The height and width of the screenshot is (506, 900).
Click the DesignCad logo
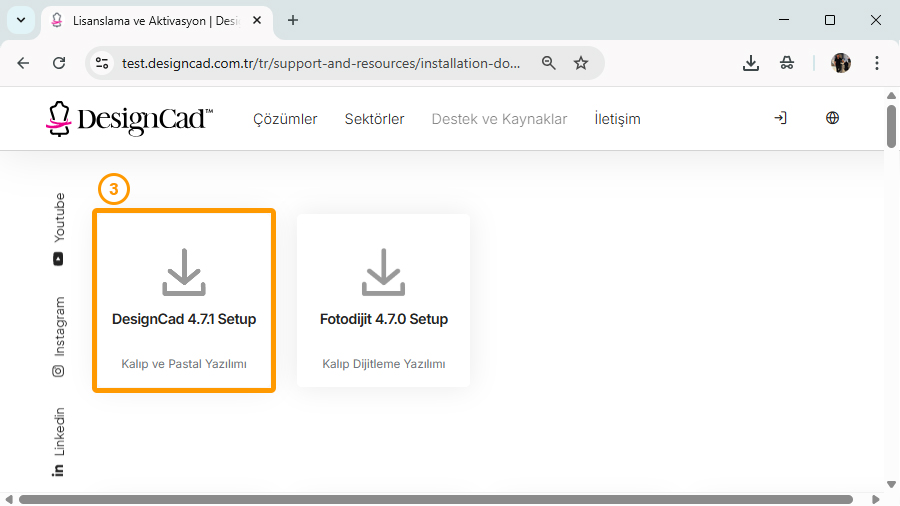129,118
